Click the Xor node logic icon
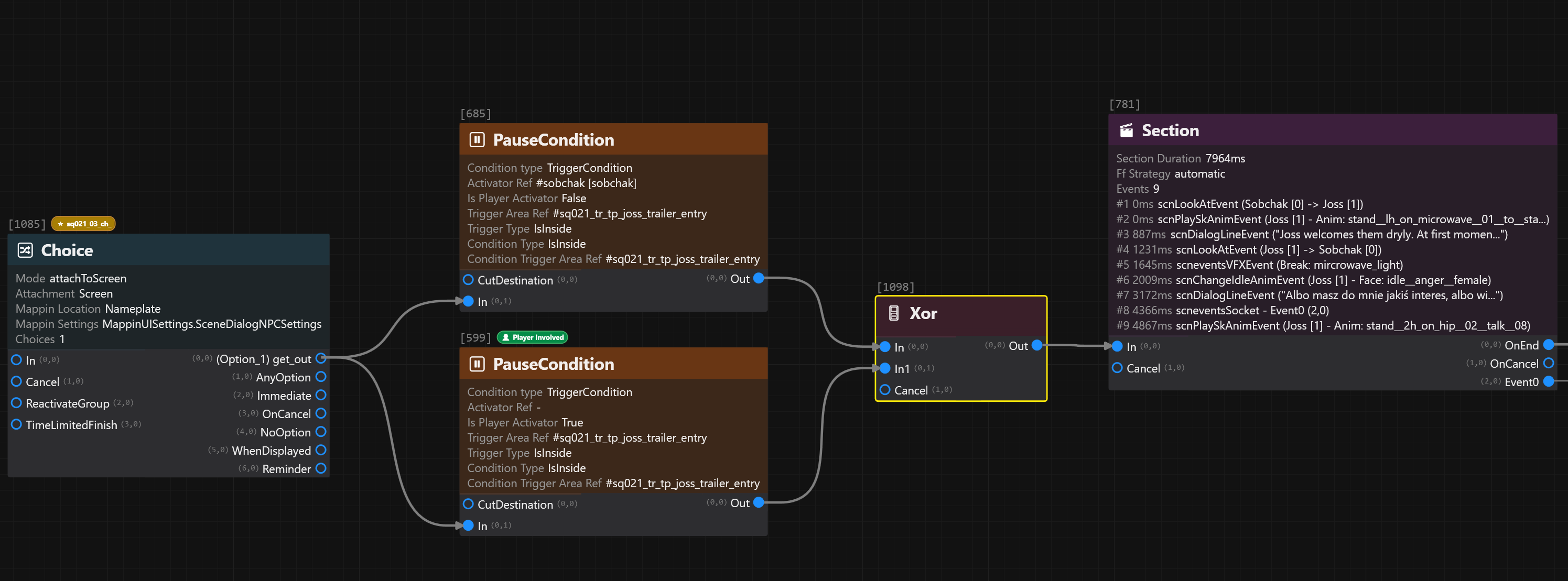The height and width of the screenshot is (581, 1568). click(893, 313)
